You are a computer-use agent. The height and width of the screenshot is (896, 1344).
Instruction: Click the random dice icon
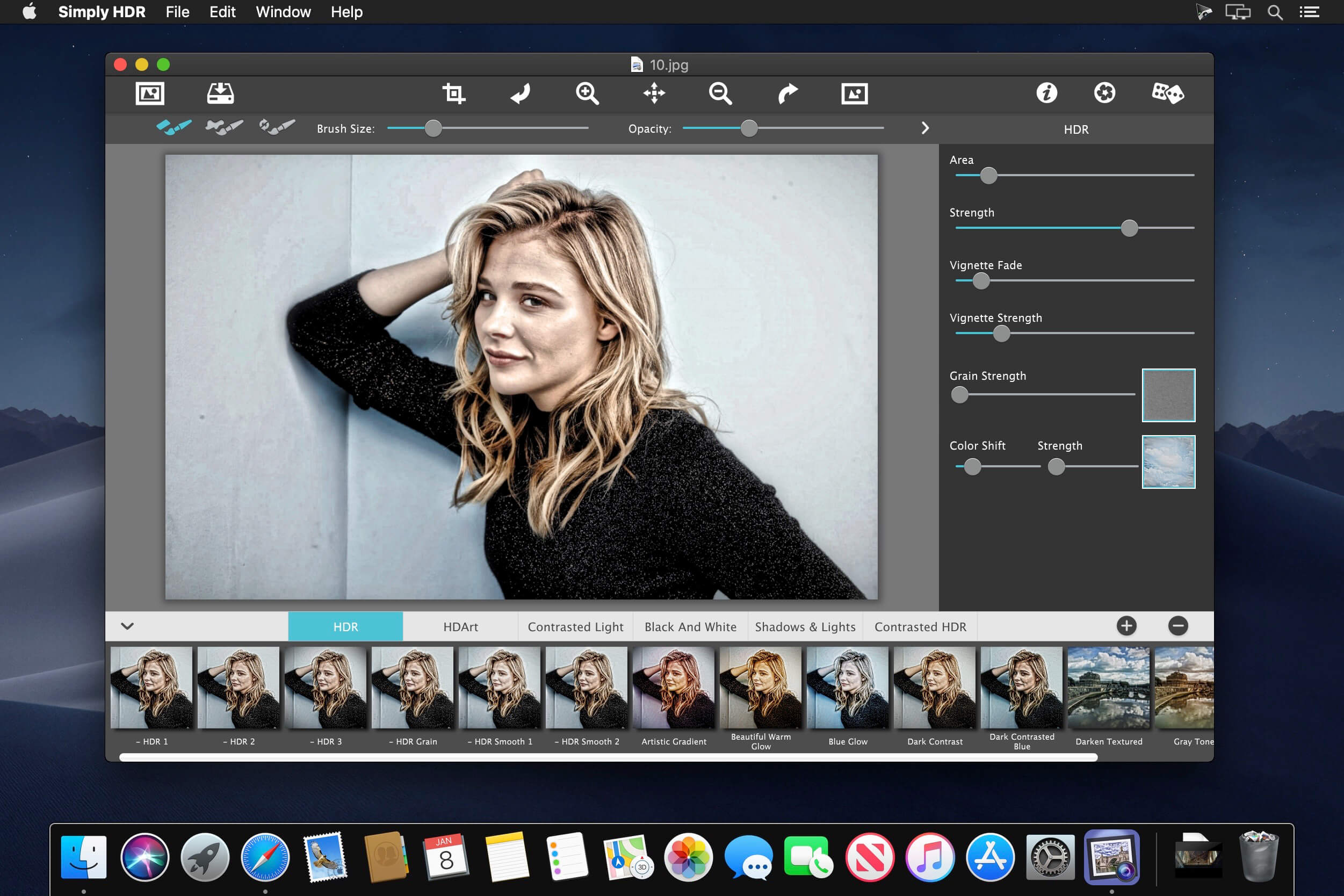click(1167, 93)
